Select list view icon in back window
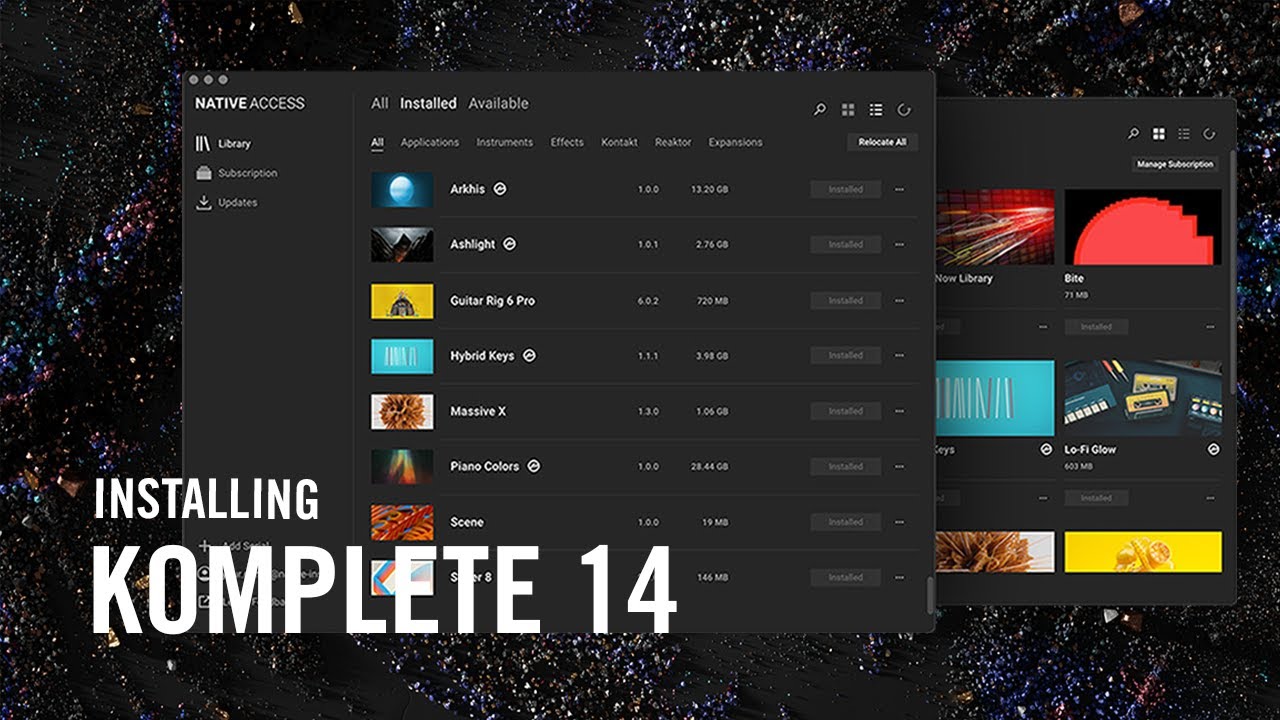The image size is (1280, 720). (1184, 134)
